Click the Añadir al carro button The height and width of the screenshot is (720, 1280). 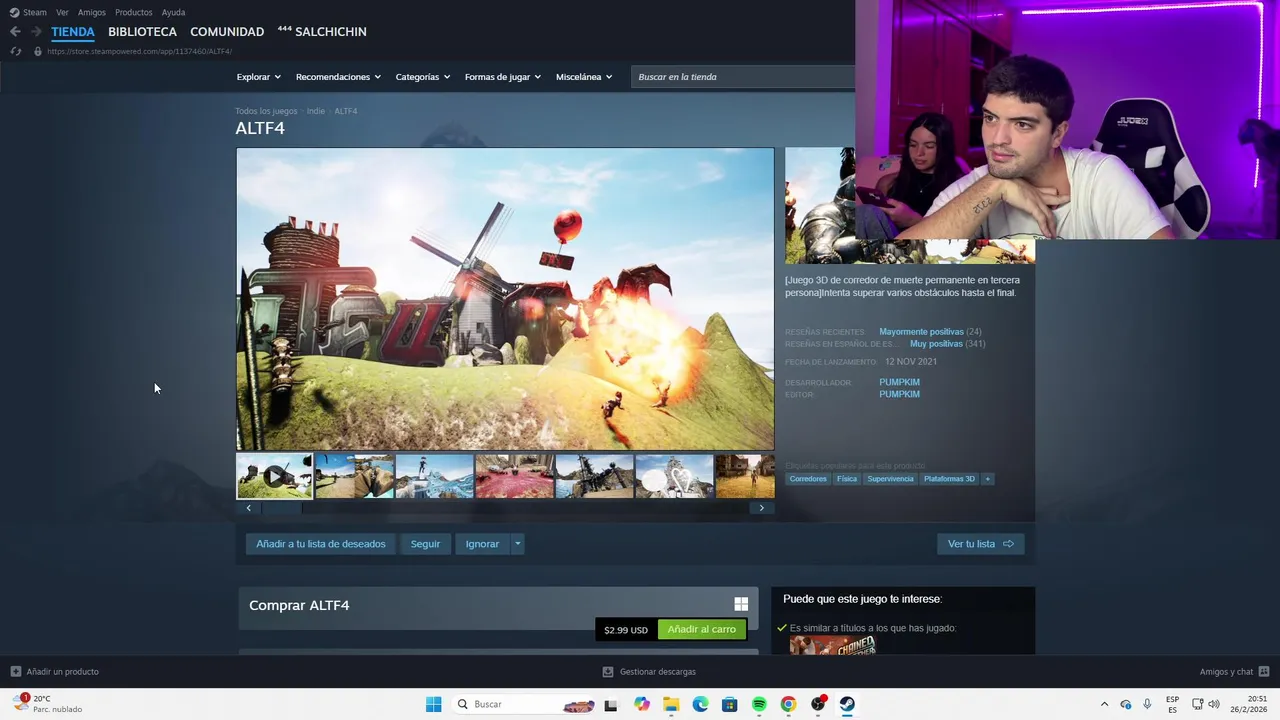(701, 630)
